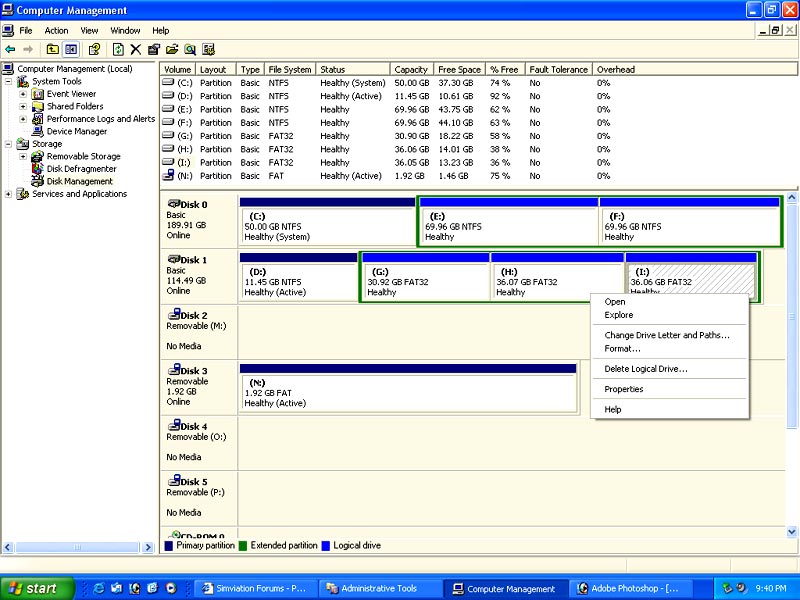This screenshot has height=600, width=800.
Task: Click the Delete X toolbar icon
Action: tap(136, 49)
